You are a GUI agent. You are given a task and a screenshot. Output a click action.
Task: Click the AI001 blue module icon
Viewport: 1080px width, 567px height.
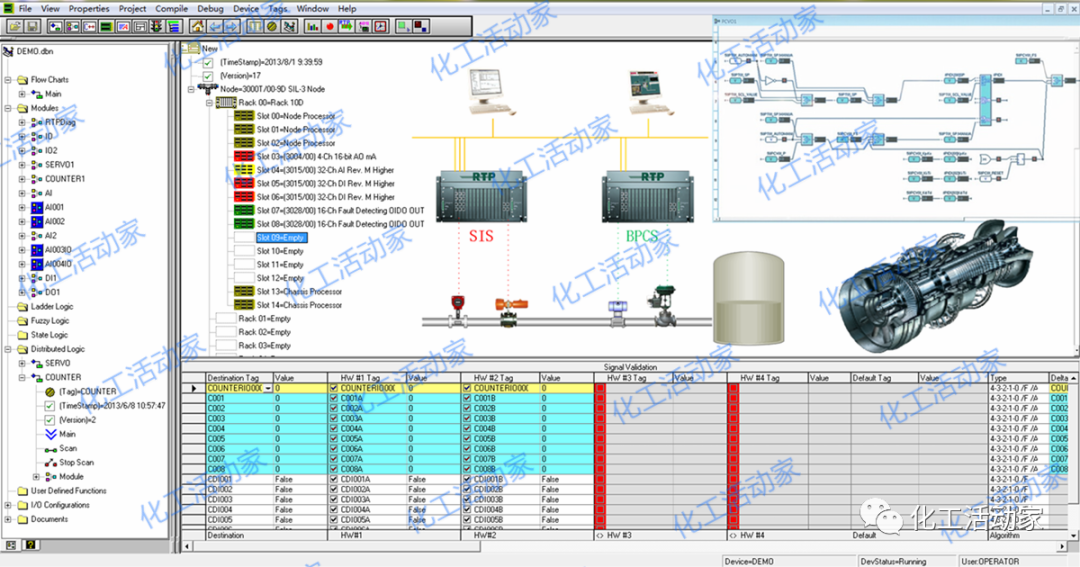[x=37, y=207]
